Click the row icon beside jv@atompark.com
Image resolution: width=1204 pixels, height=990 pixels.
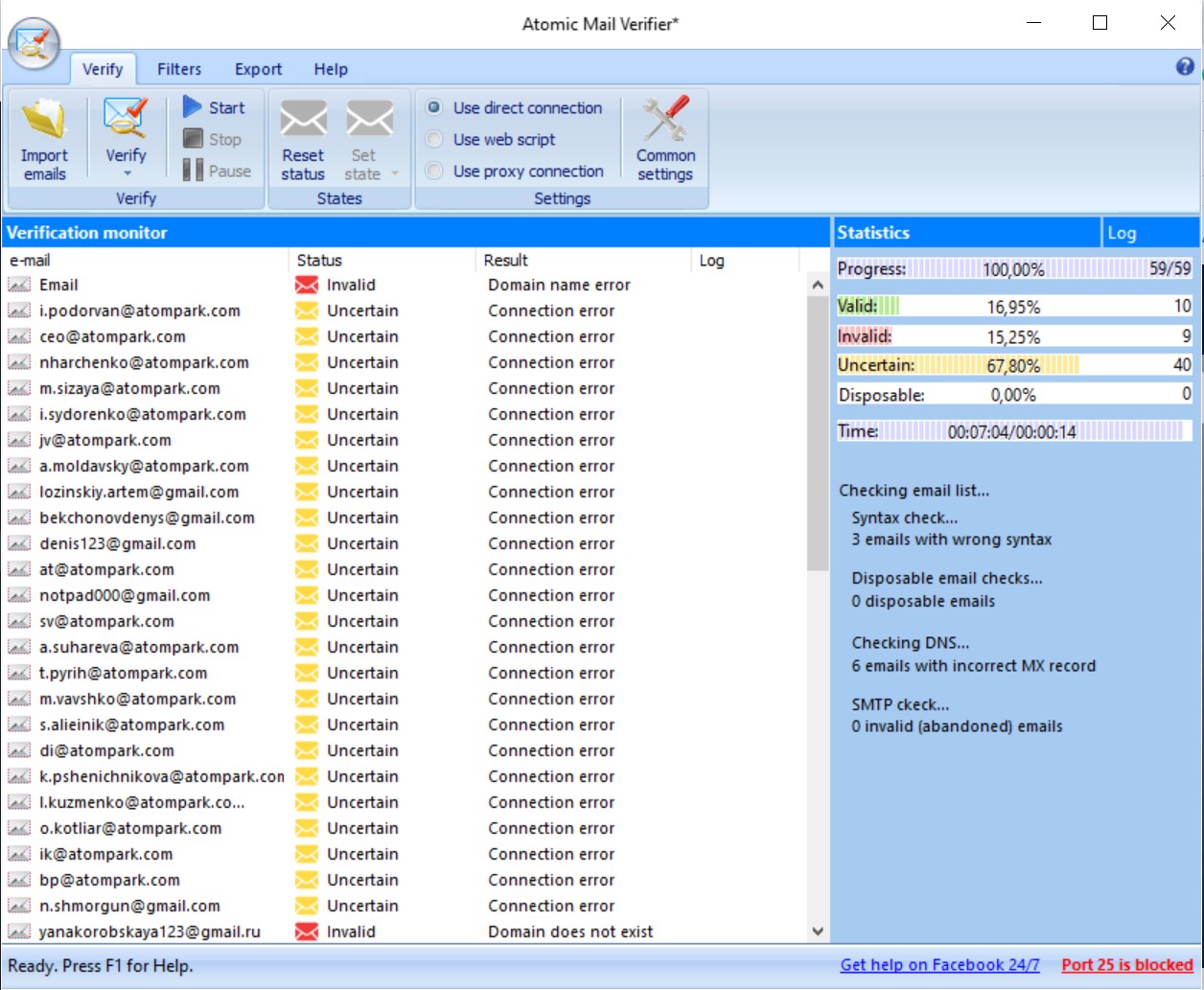(19, 440)
